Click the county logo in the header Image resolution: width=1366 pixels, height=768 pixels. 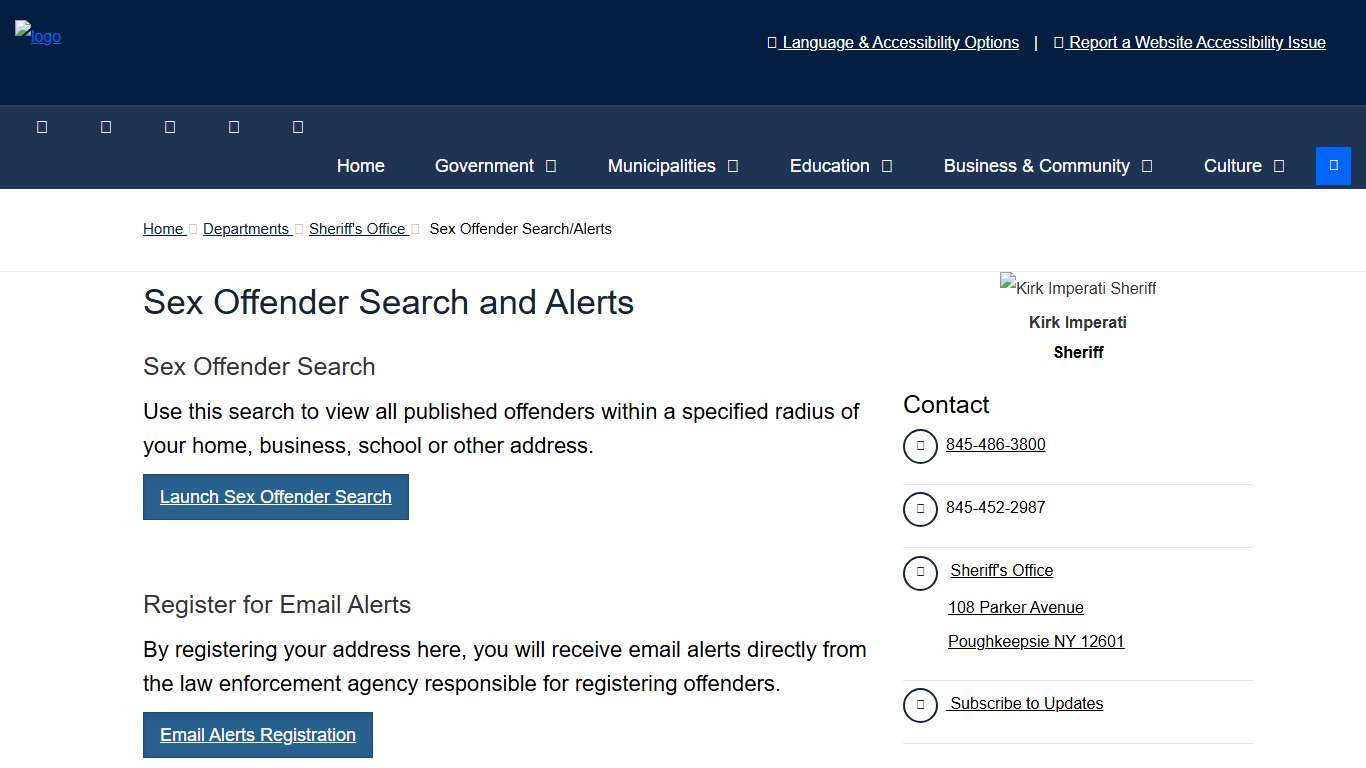pyautogui.click(x=37, y=36)
